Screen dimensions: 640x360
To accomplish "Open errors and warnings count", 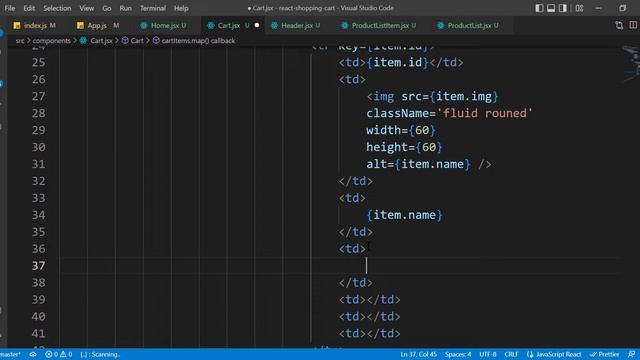I will pyautogui.click(x=59, y=354).
